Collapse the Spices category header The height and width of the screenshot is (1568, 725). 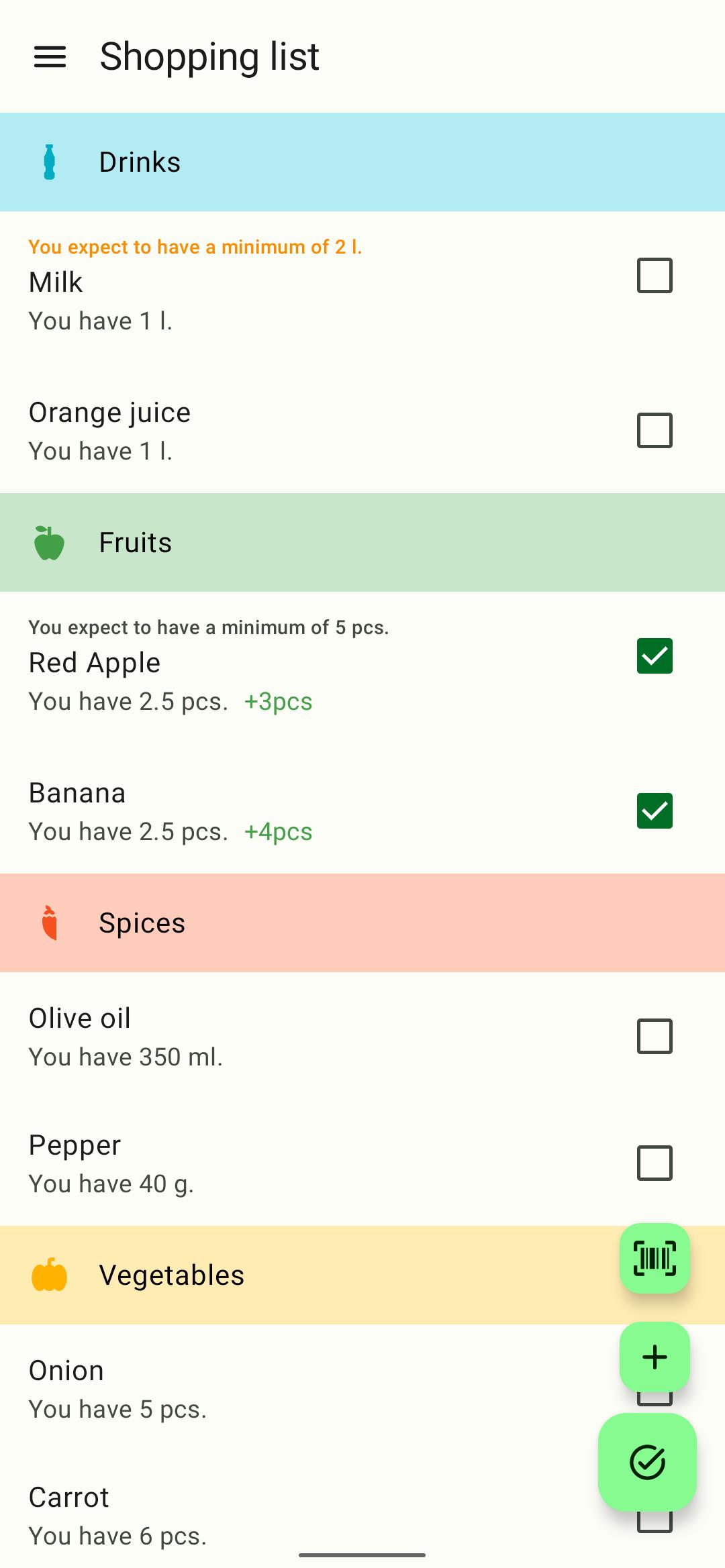pos(362,923)
